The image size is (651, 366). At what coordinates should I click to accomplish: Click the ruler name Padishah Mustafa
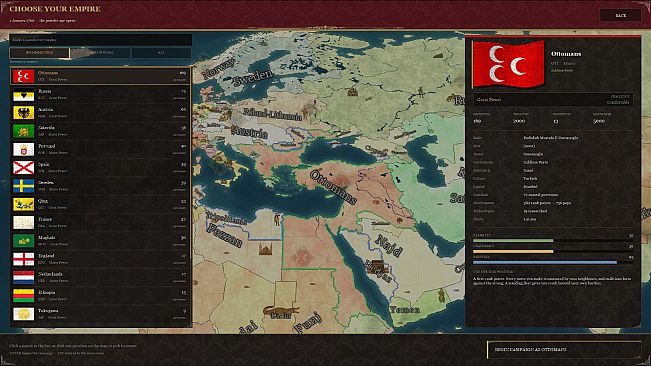tap(551, 138)
